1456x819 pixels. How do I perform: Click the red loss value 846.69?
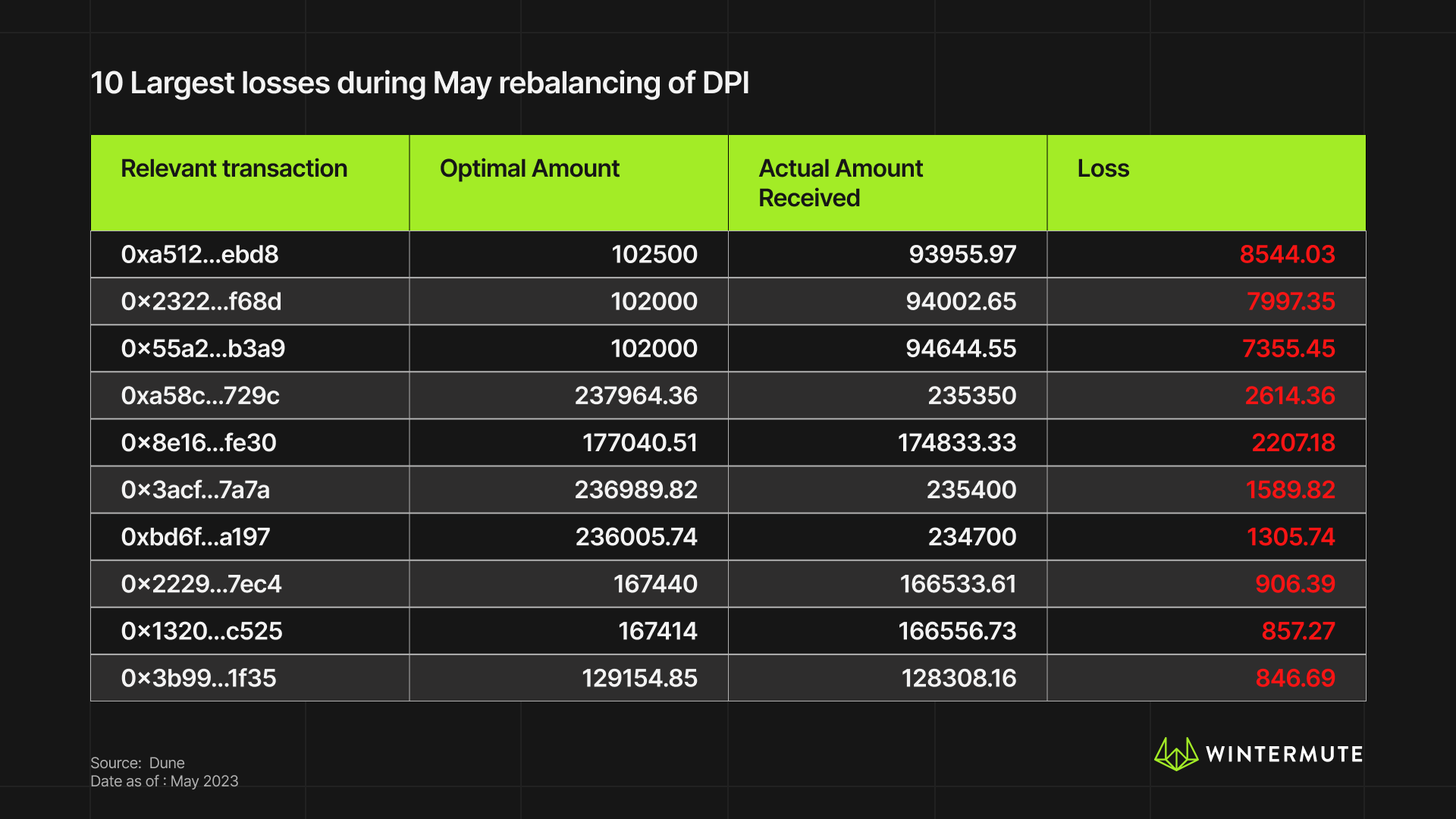1295,677
